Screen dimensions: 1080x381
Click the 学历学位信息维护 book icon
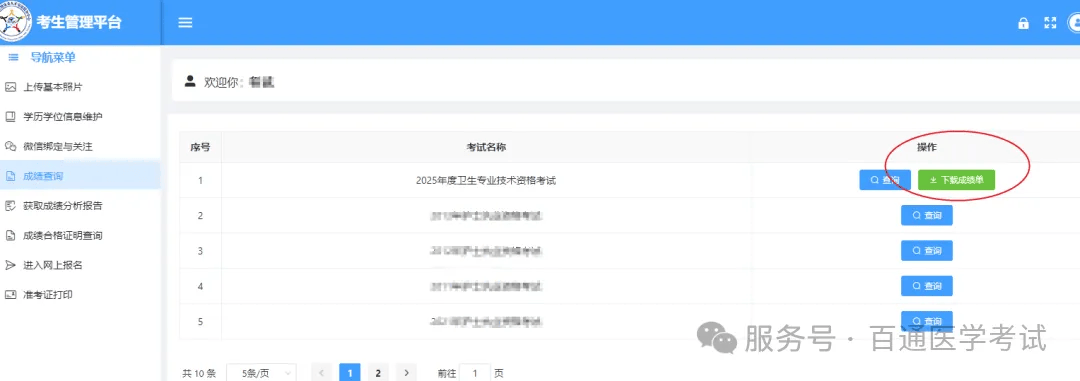click(x=10, y=116)
